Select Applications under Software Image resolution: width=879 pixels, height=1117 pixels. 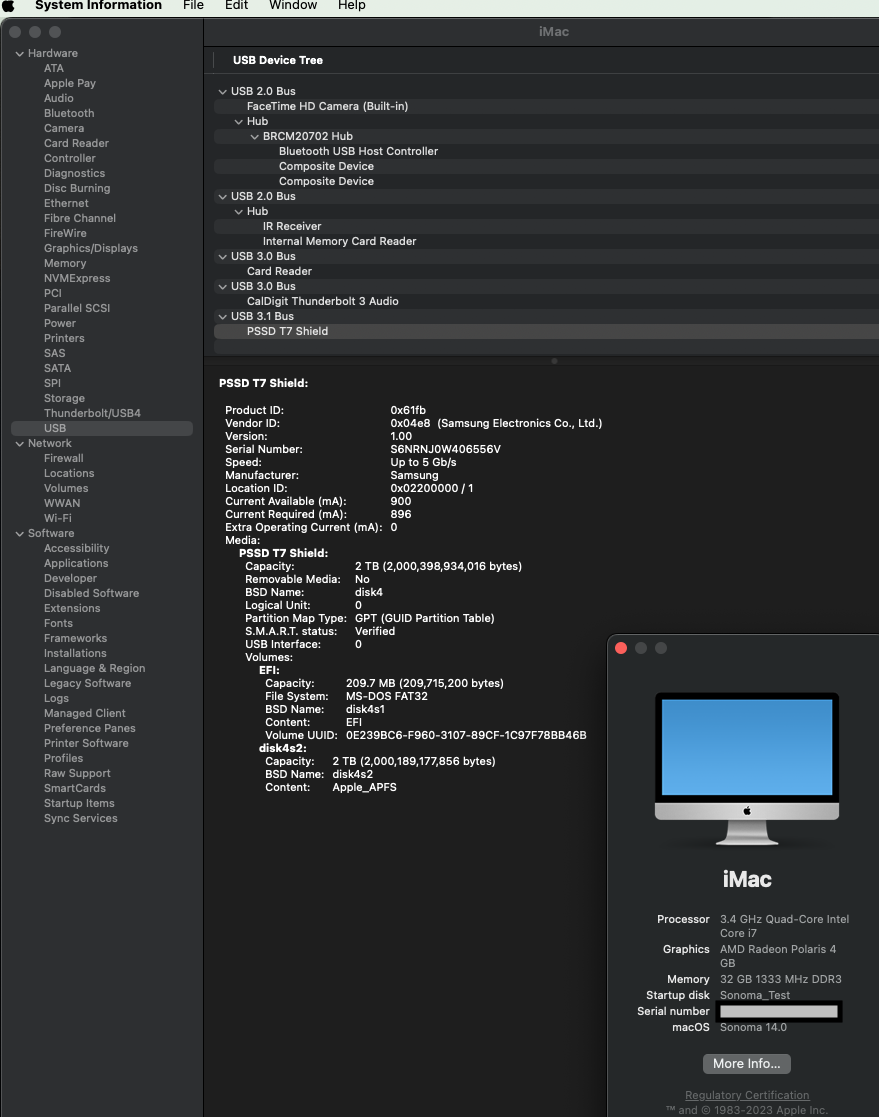(76, 563)
